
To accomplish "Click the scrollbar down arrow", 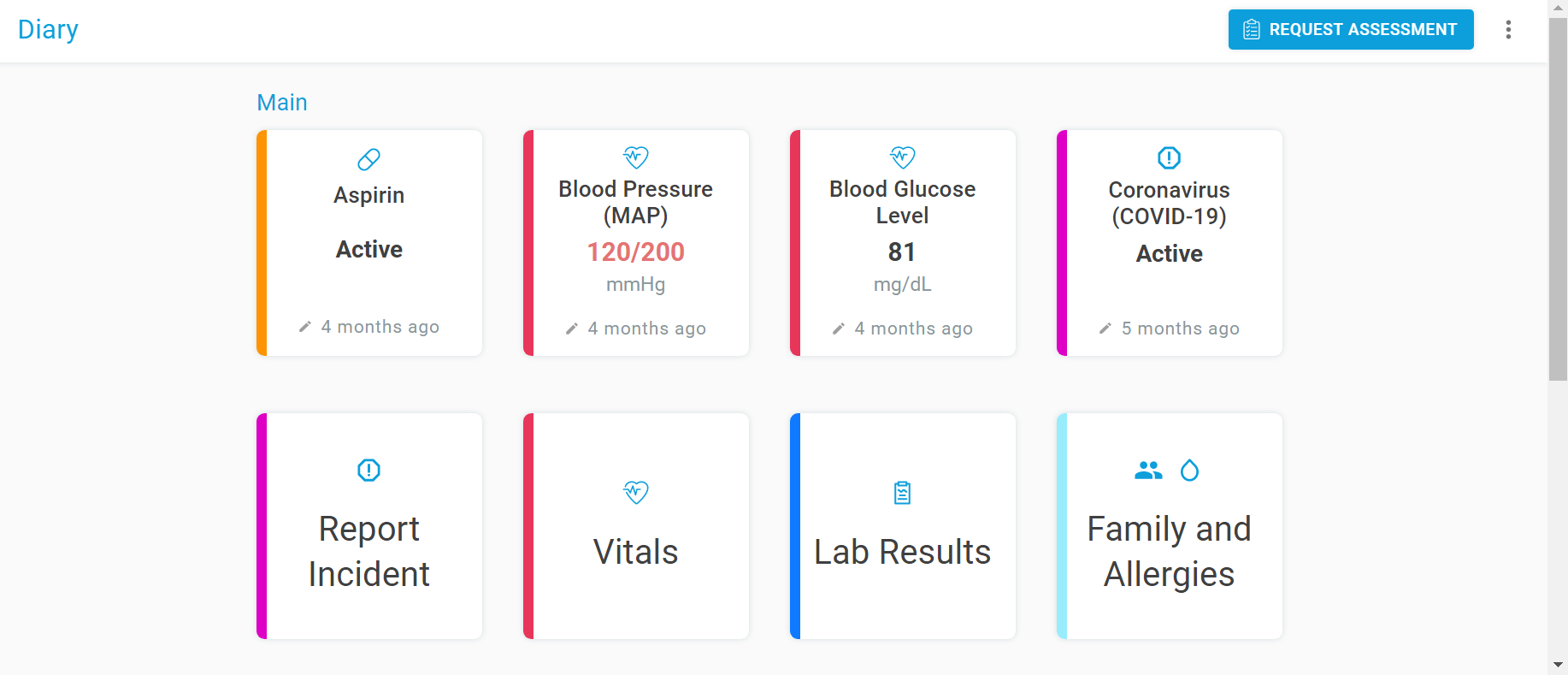I will [x=1558, y=665].
